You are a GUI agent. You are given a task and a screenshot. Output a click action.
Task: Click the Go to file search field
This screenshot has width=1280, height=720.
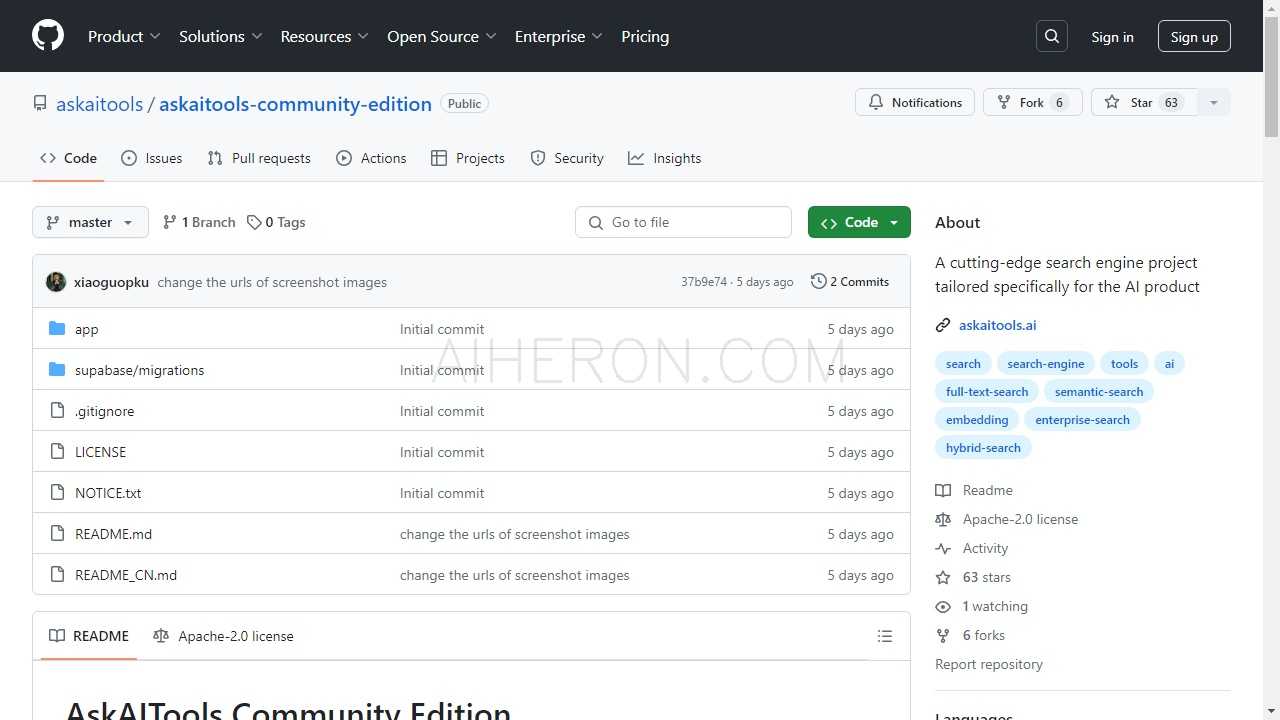(683, 222)
